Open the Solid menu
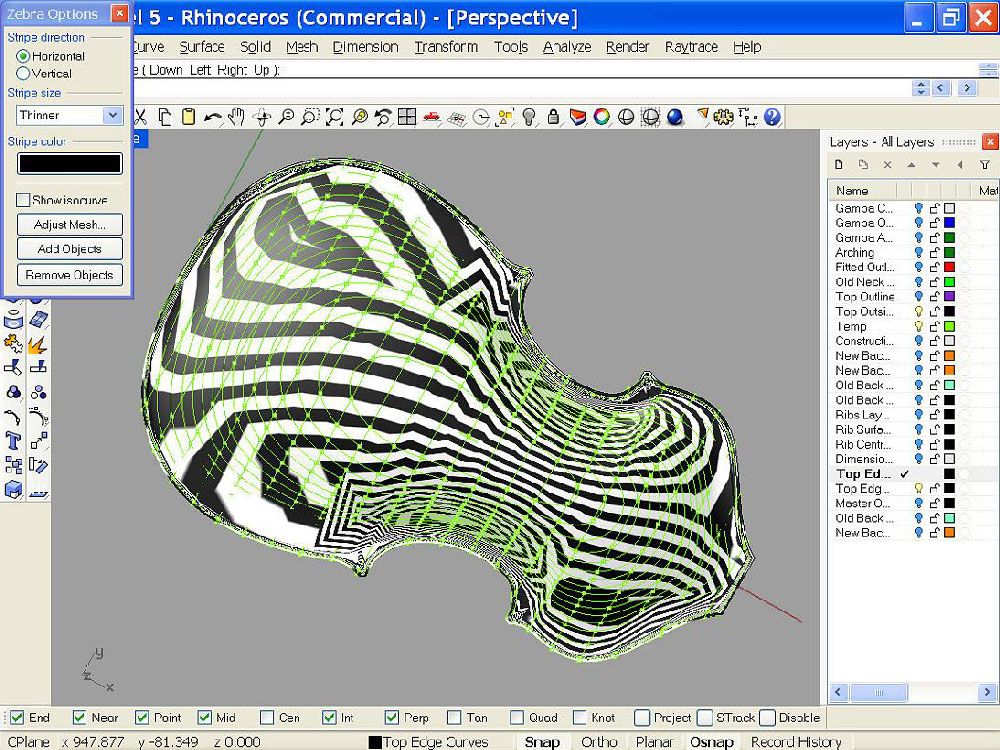1000x750 pixels. [x=255, y=47]
